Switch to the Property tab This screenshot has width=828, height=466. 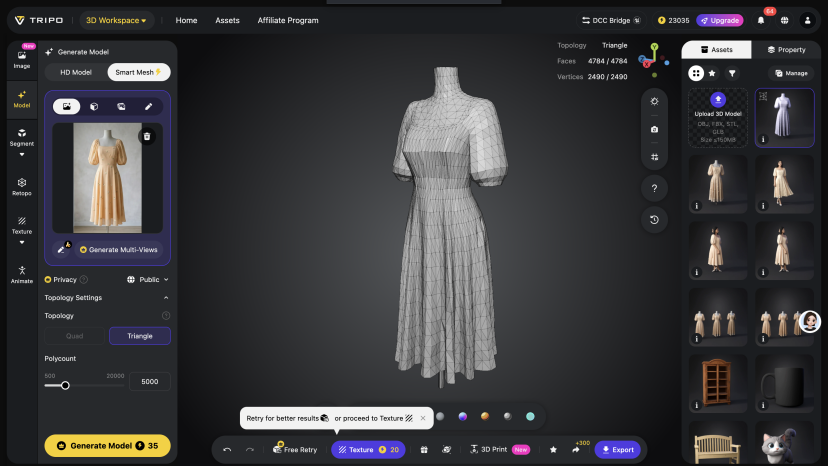click(x=786, y=49)
